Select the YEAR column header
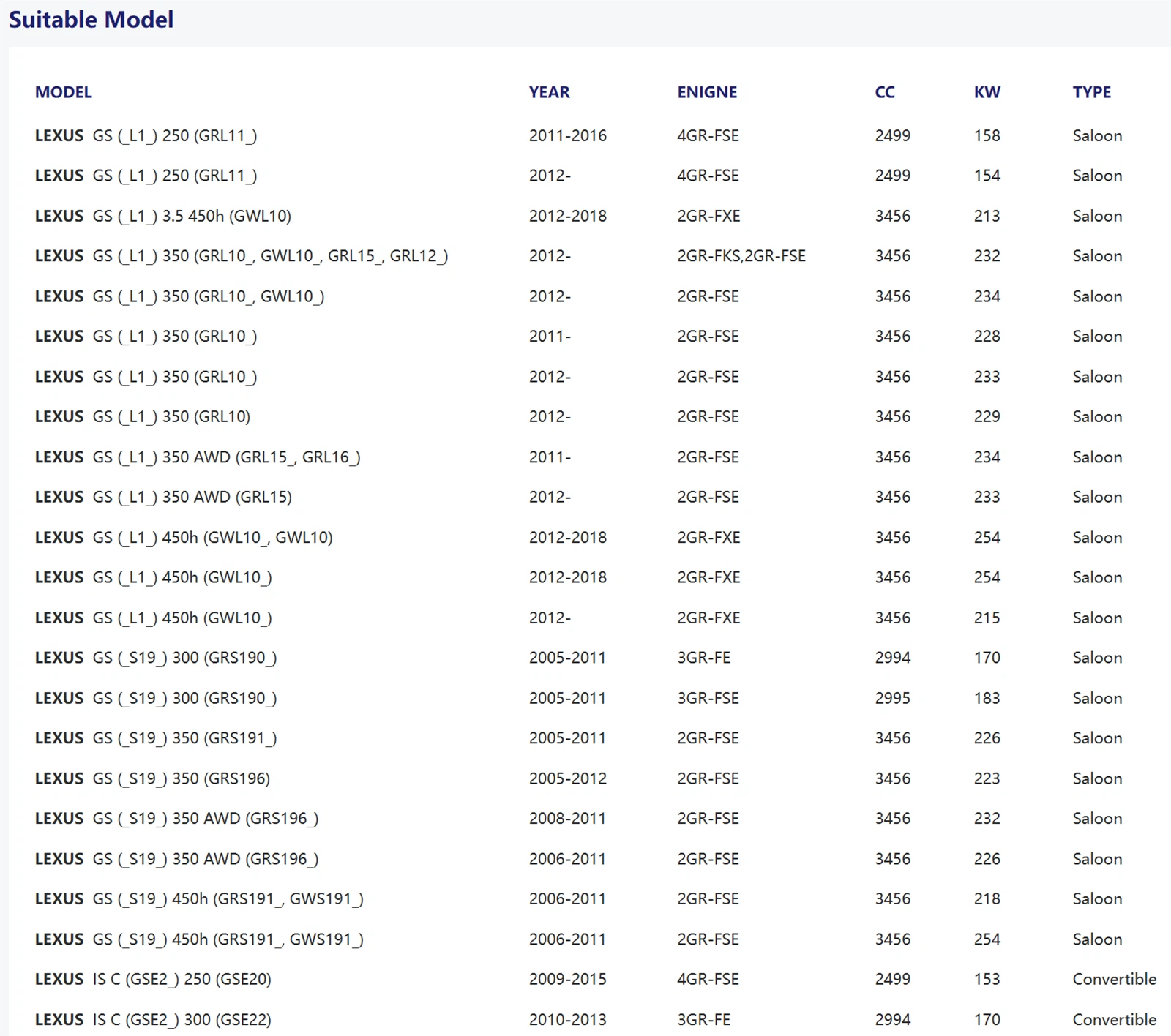The image size is (1171, 1036). tap(550, 92)
